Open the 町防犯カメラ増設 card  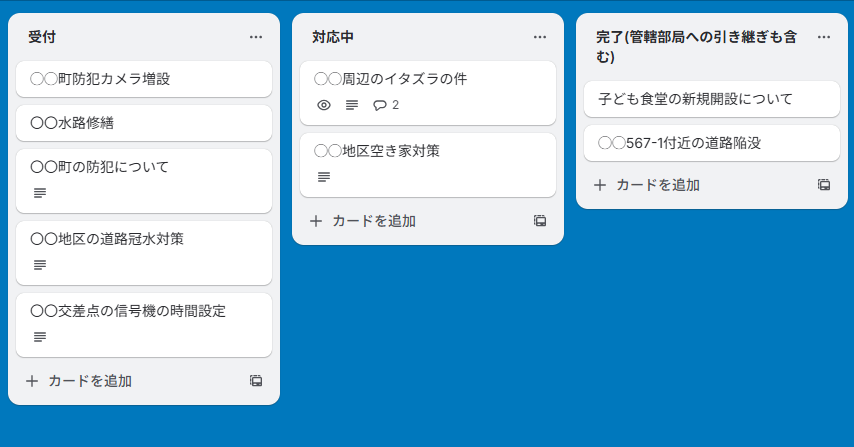(144, 79)
